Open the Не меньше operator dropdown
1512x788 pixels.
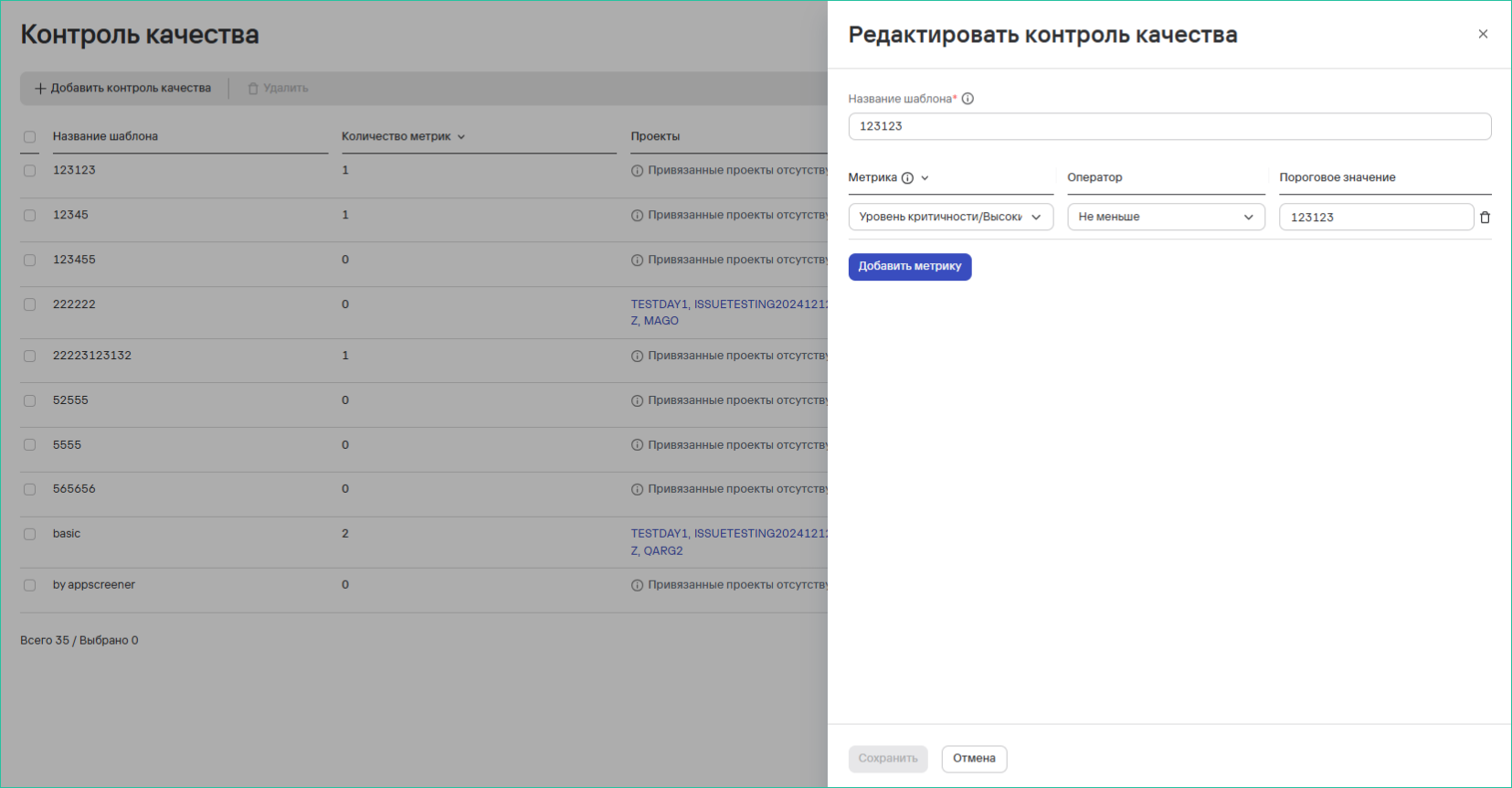pos(1165,217)
